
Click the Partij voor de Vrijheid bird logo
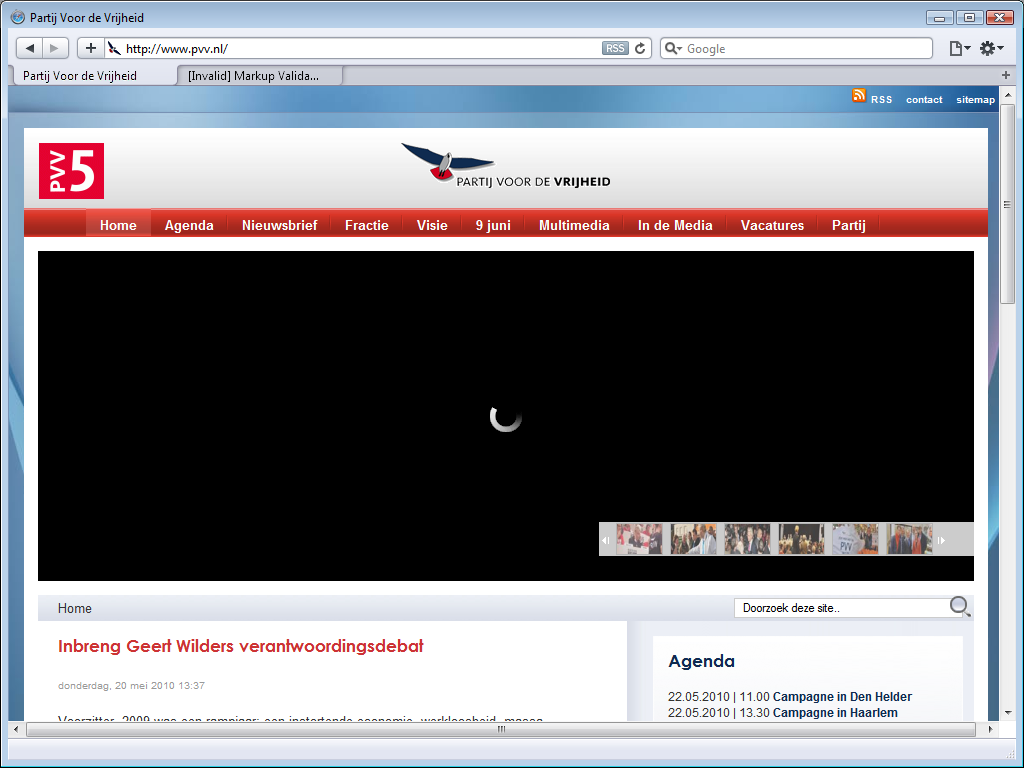point(506,165)
